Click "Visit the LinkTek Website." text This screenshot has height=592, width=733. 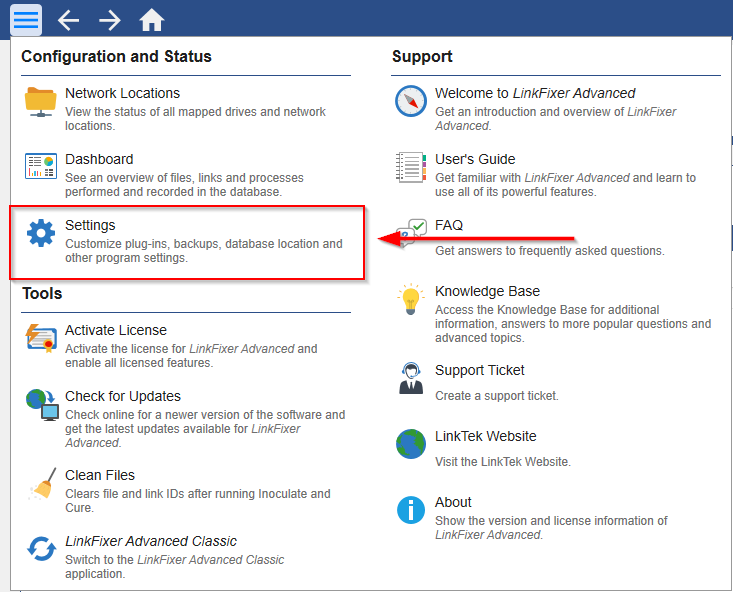(x=503, y=462)
